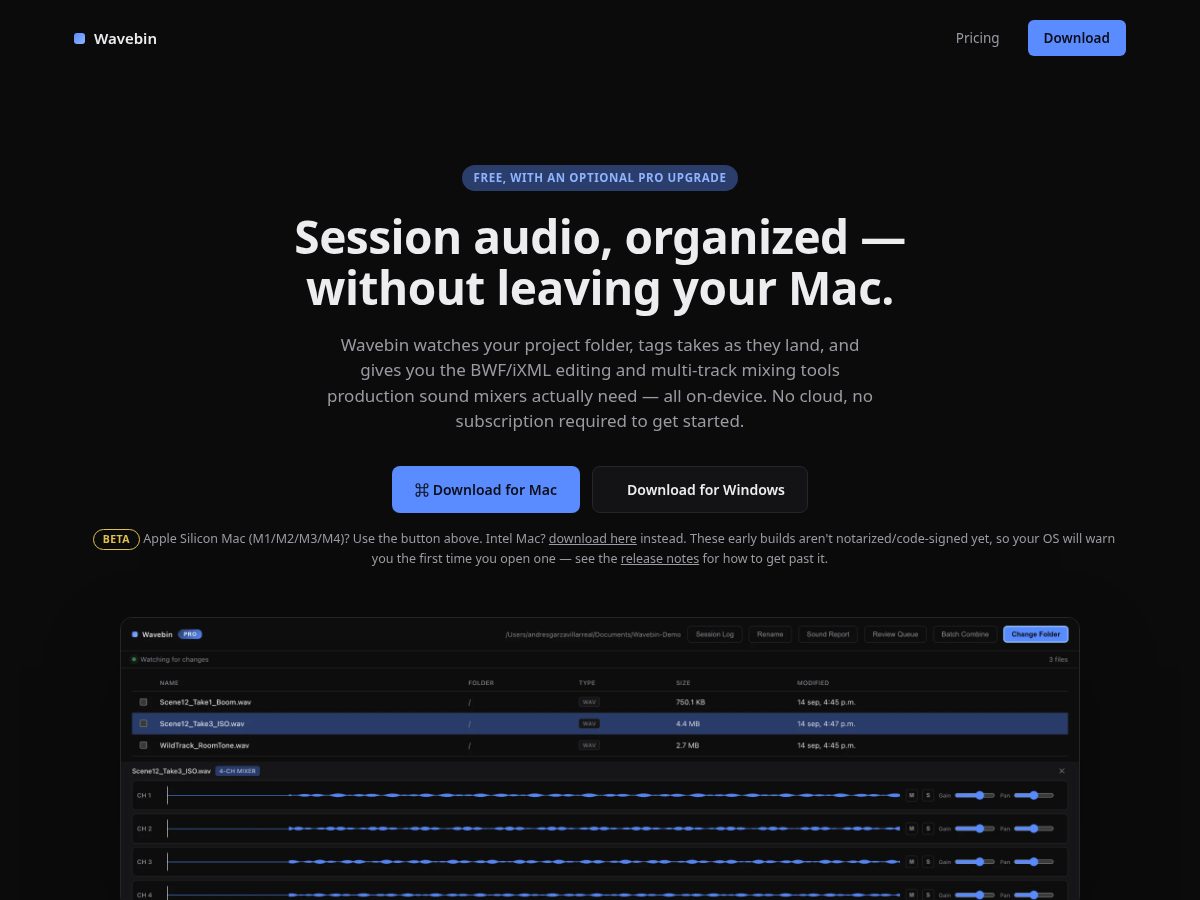This screenshot has height=900, width=1200.
Task: Check the box for Scene12_Take3_ISO.wav
Action: click(143, 723)
